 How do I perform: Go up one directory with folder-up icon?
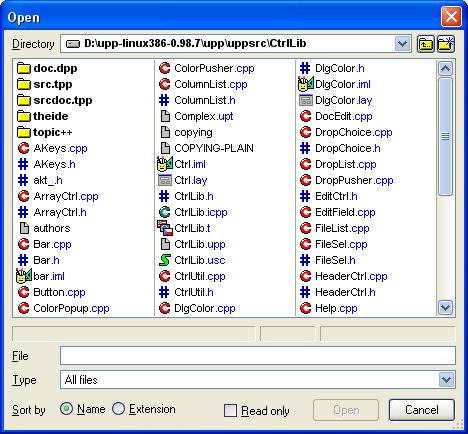tap(426, 44)
